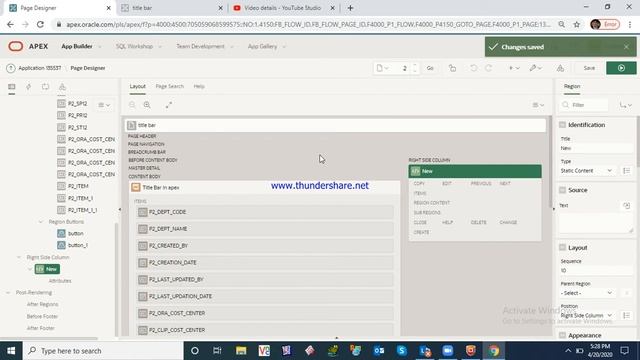Dismiss the Changes saved notification
The height and width of the screenshot is (360, 640).
pyautogui.click(x=626, y=47)
